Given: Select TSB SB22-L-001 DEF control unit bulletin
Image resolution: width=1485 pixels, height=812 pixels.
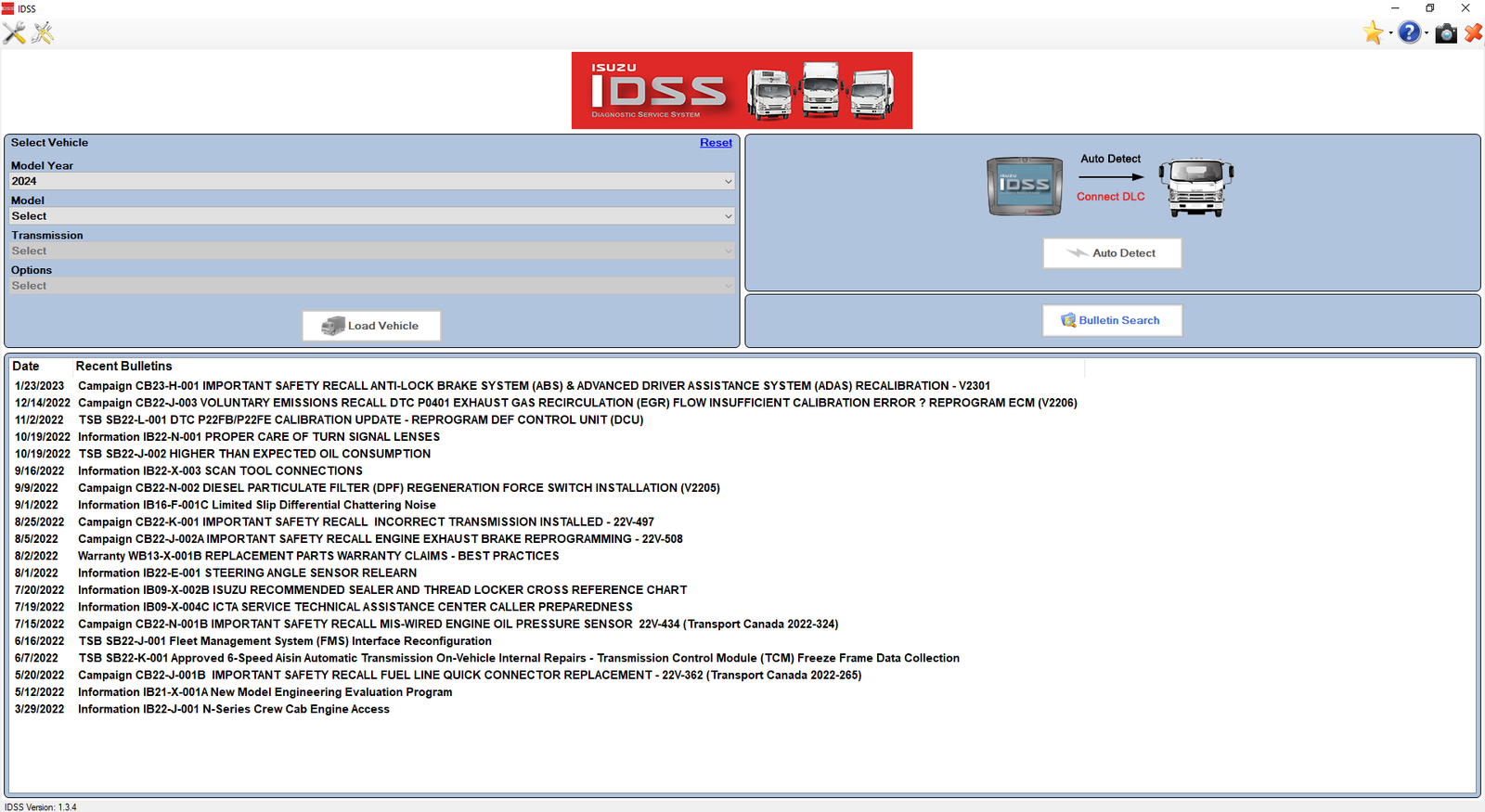Looking at the screenshot, I should point(360,420).
